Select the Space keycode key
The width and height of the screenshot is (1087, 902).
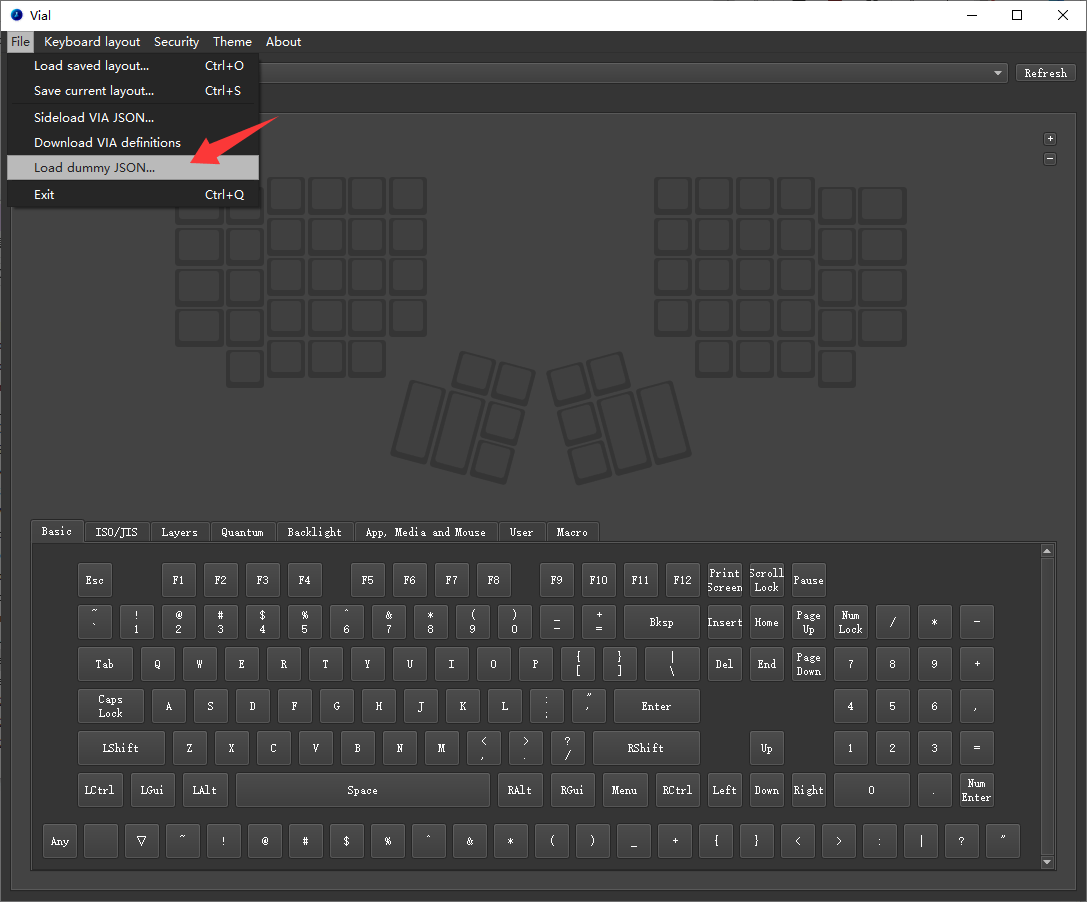[x=362, y=790]
